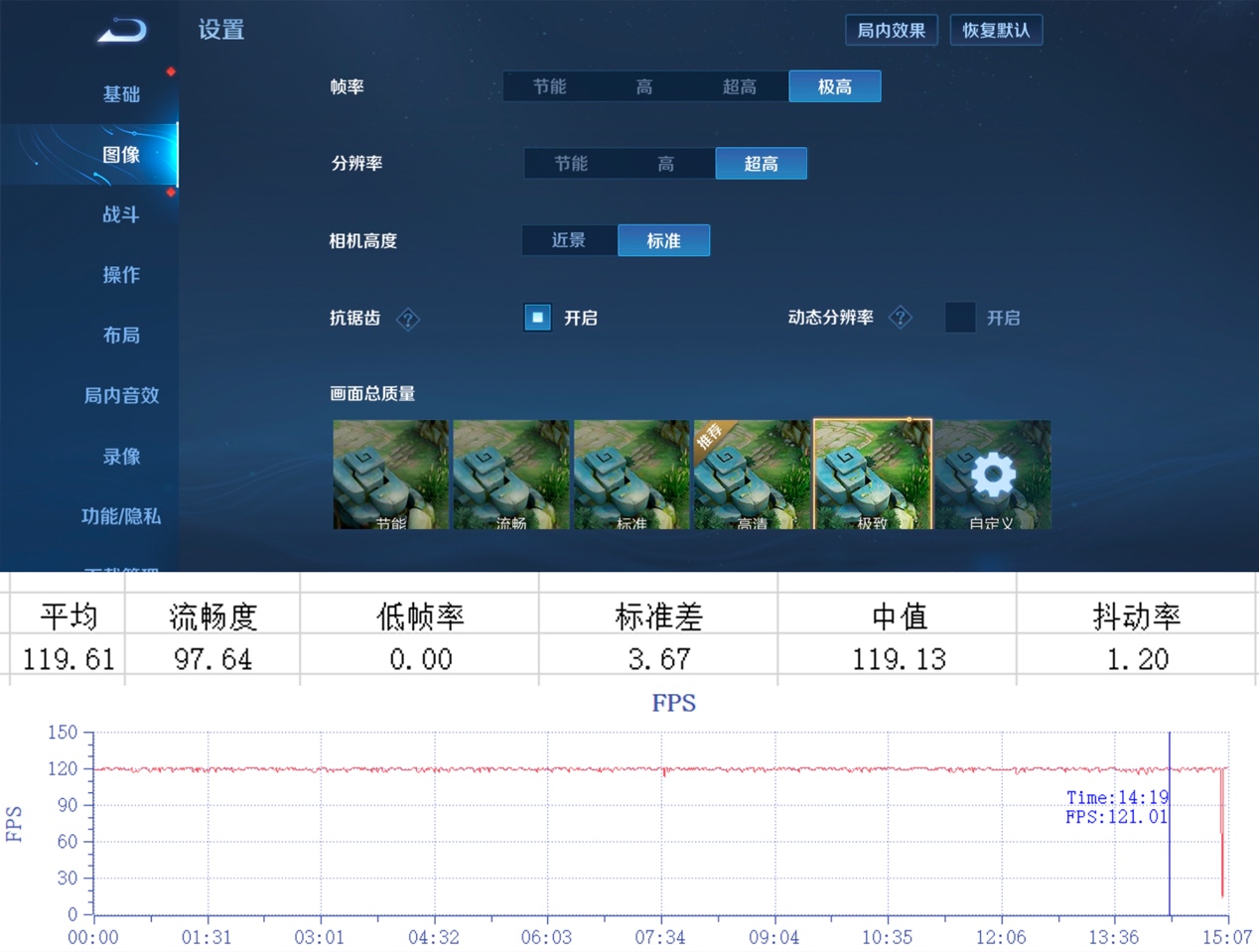Viewport: 1259px width, 952px height.
Task: Switch camera height to 近景
Action: pyautogui.click(x=569, y=240)
